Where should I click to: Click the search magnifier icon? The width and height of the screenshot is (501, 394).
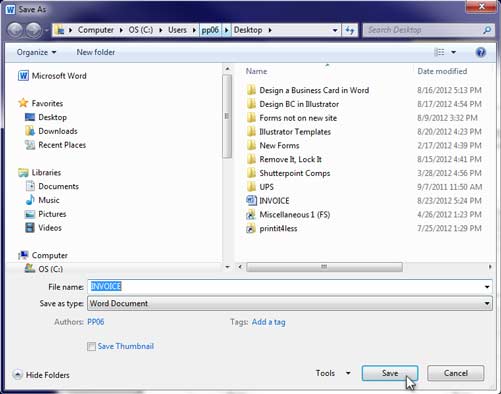pyautogui.click(x=487, y=30)
